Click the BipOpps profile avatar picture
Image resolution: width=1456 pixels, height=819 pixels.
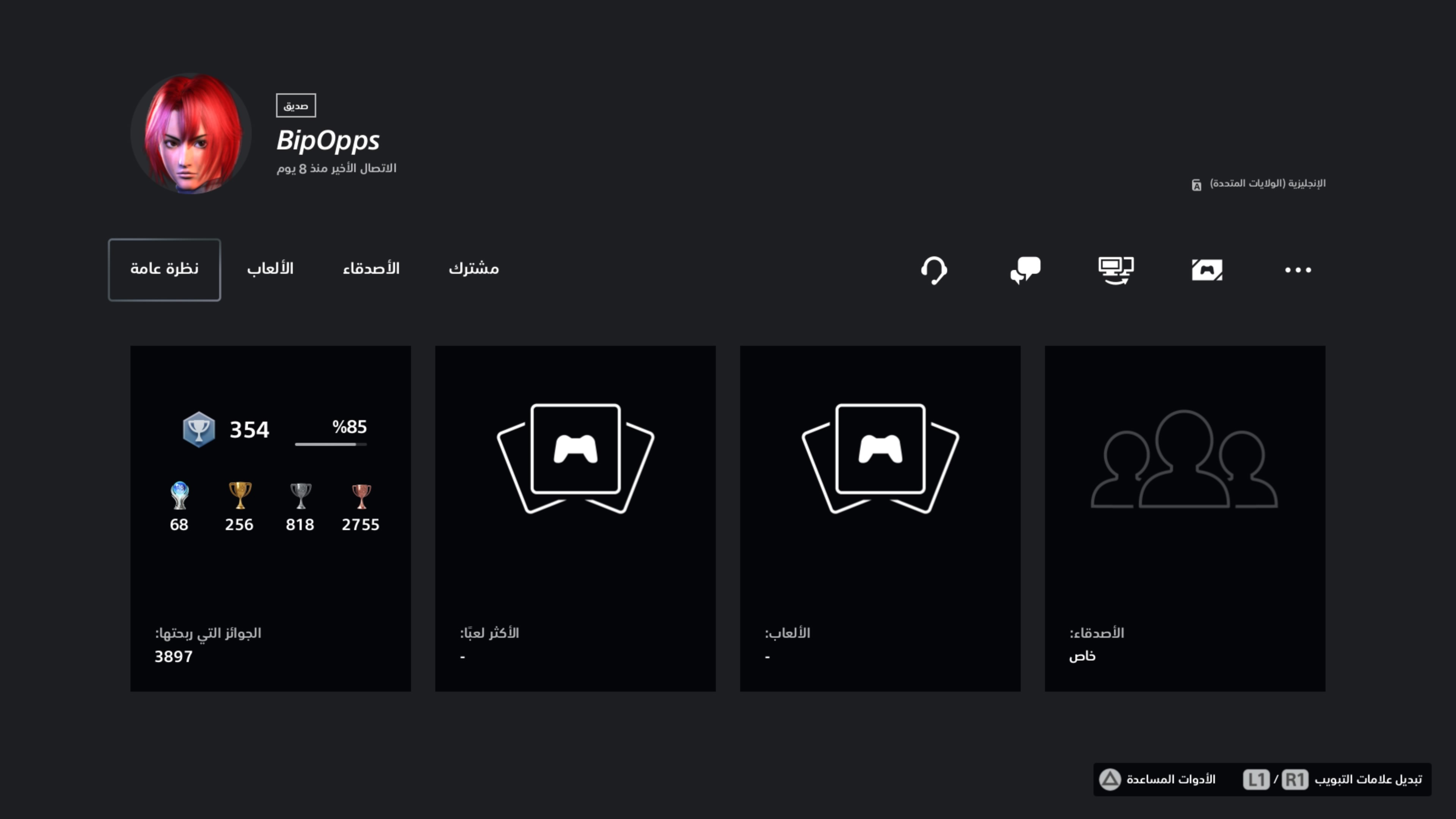click(x=190, y=133)
